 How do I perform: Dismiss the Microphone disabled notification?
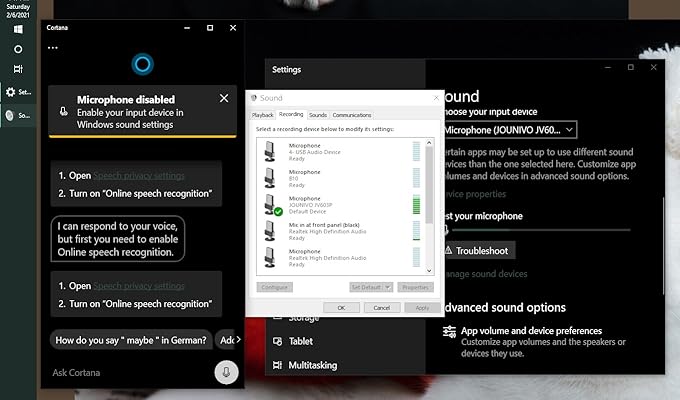(x=222, y=99)
